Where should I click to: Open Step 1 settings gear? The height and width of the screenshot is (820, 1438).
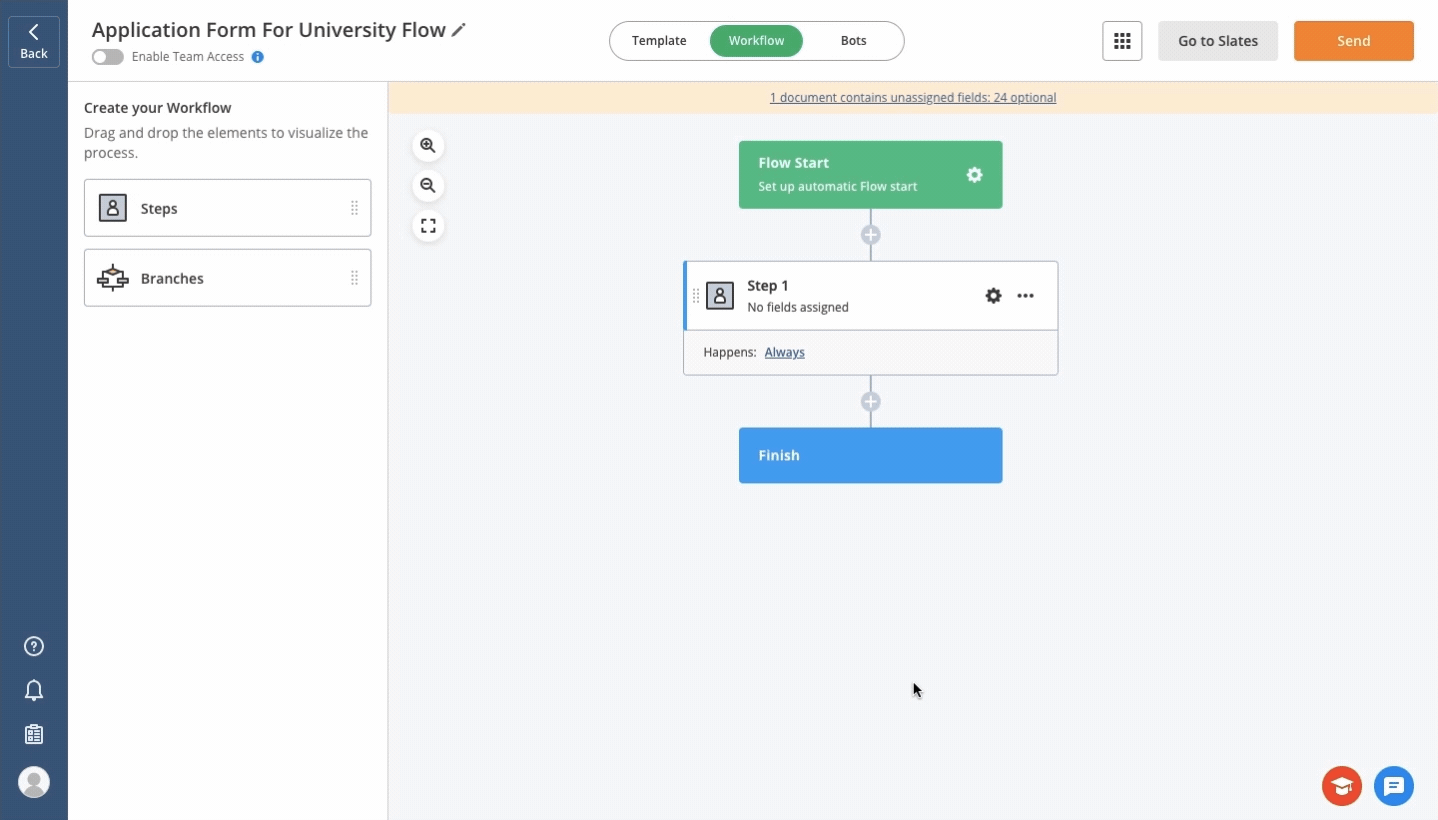pyautogui.click(x=993, y=296)
